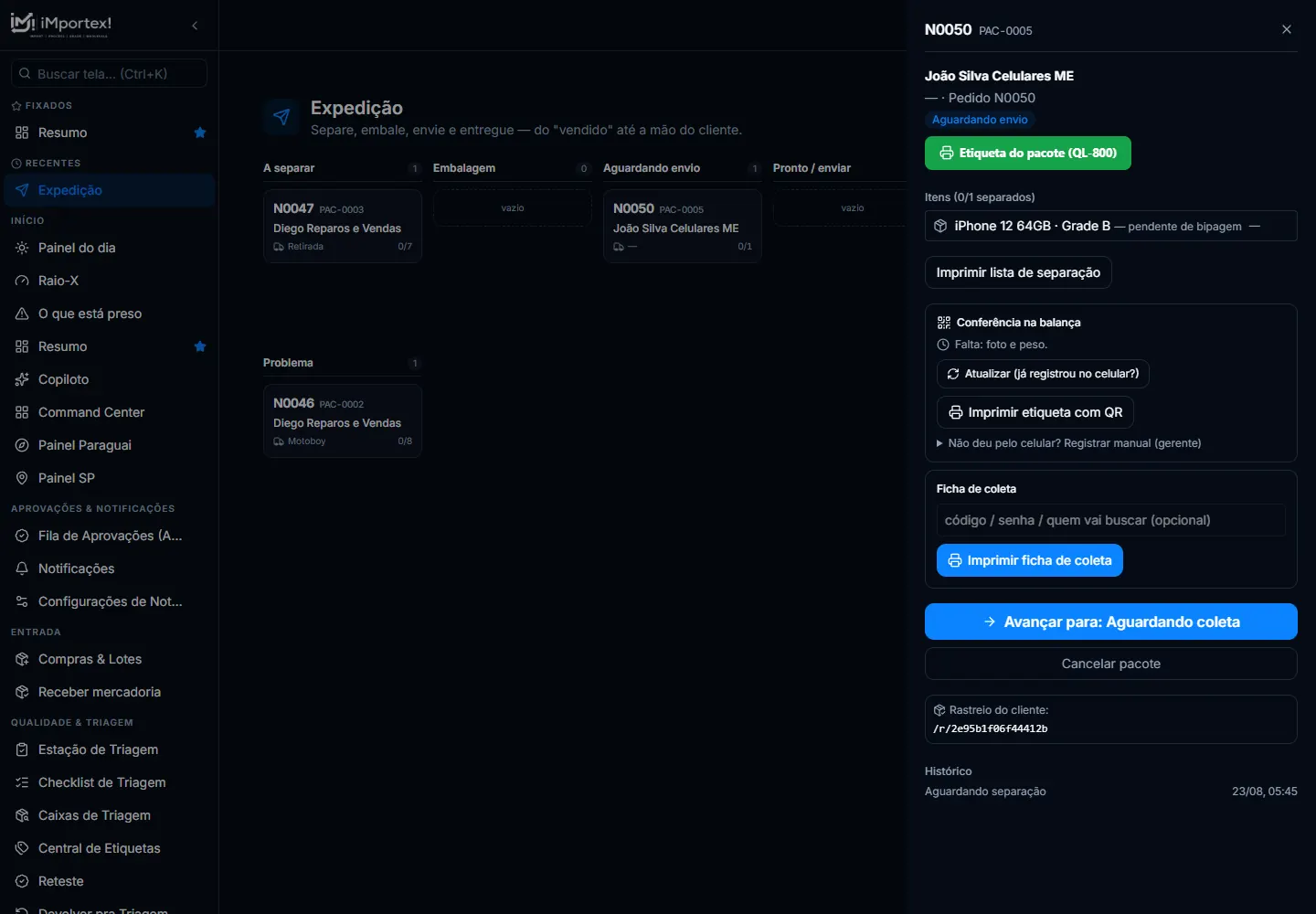Expand Registrar manual (gerente) disclosure
The height and width of the screenshot is (914, 1316).
(x=1069, y=443)
